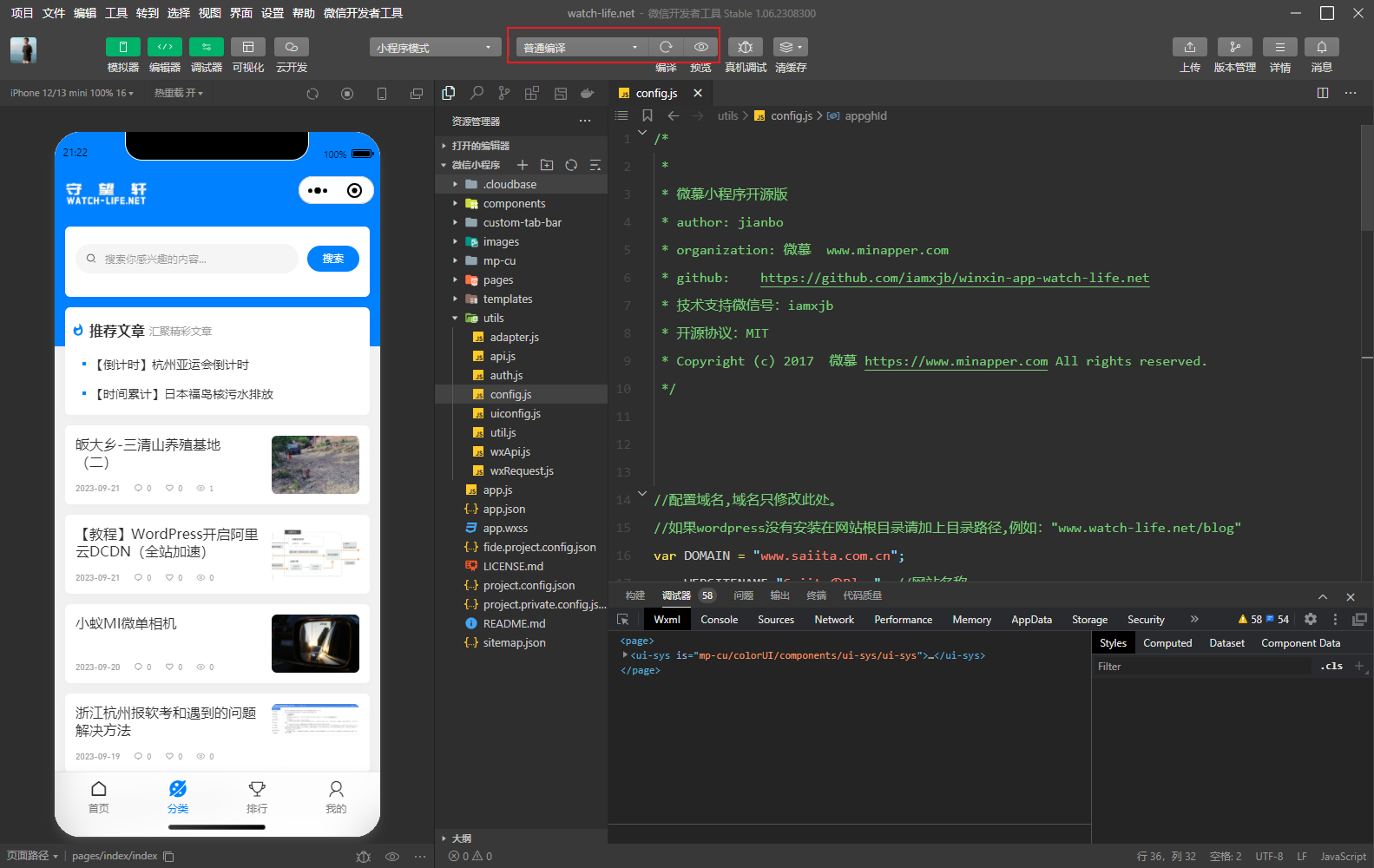The height and width of the screenshot is (868, 1374).
Task: Toggle the editor panel button
Action: pyautogui.click(x=164, y=47)
